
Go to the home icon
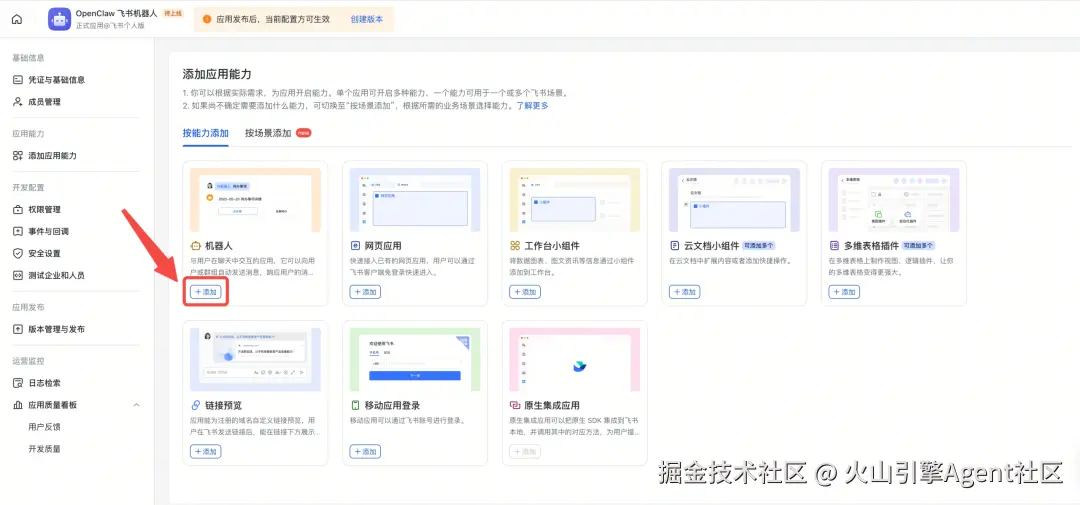click(x=17, y=19)
